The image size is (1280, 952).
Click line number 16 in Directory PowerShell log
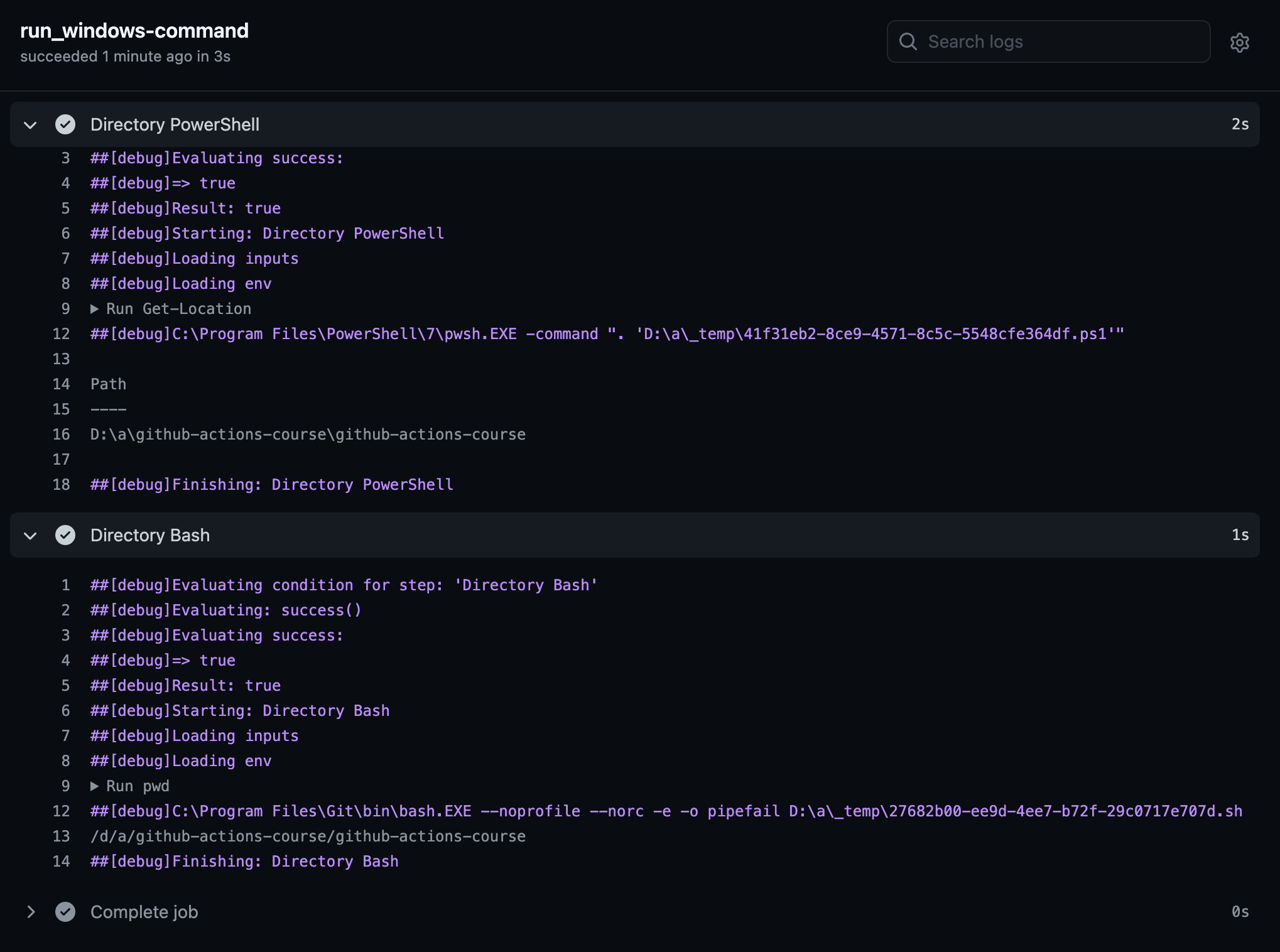(x=61, y=435)
